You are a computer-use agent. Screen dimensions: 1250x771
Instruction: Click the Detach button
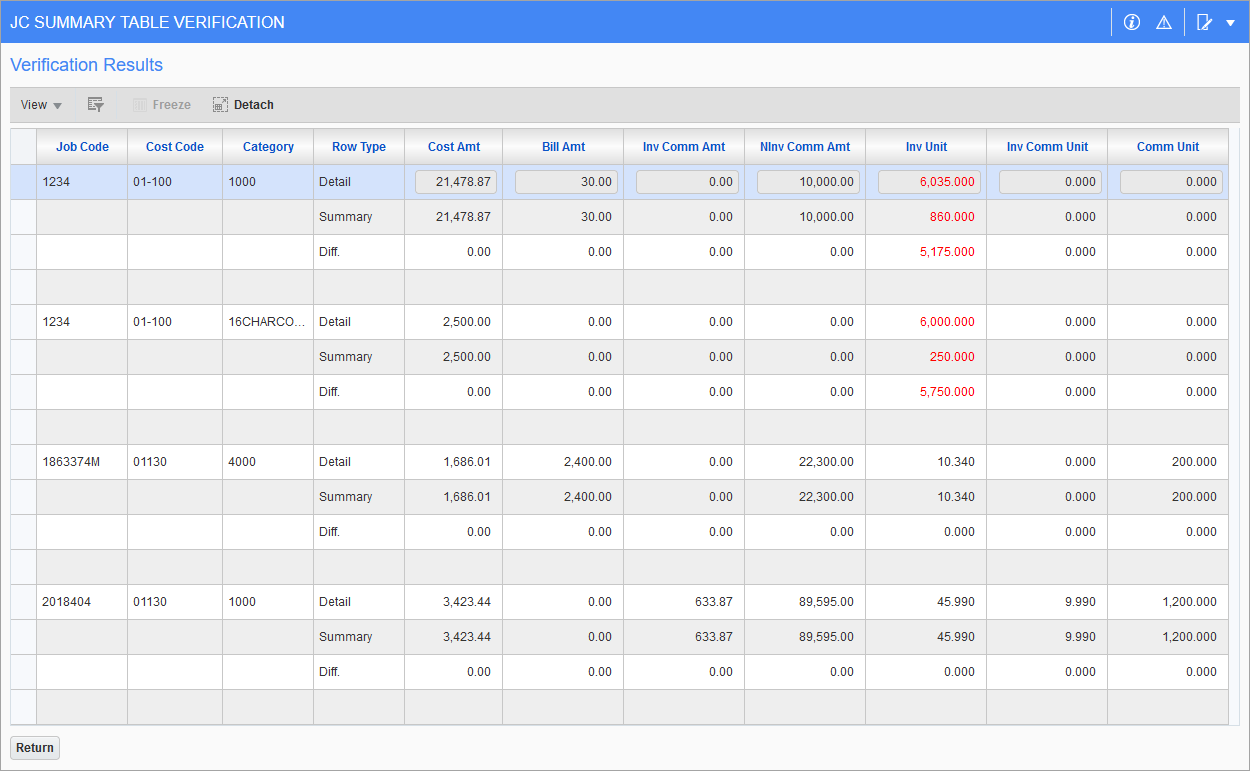pos(243,105)
